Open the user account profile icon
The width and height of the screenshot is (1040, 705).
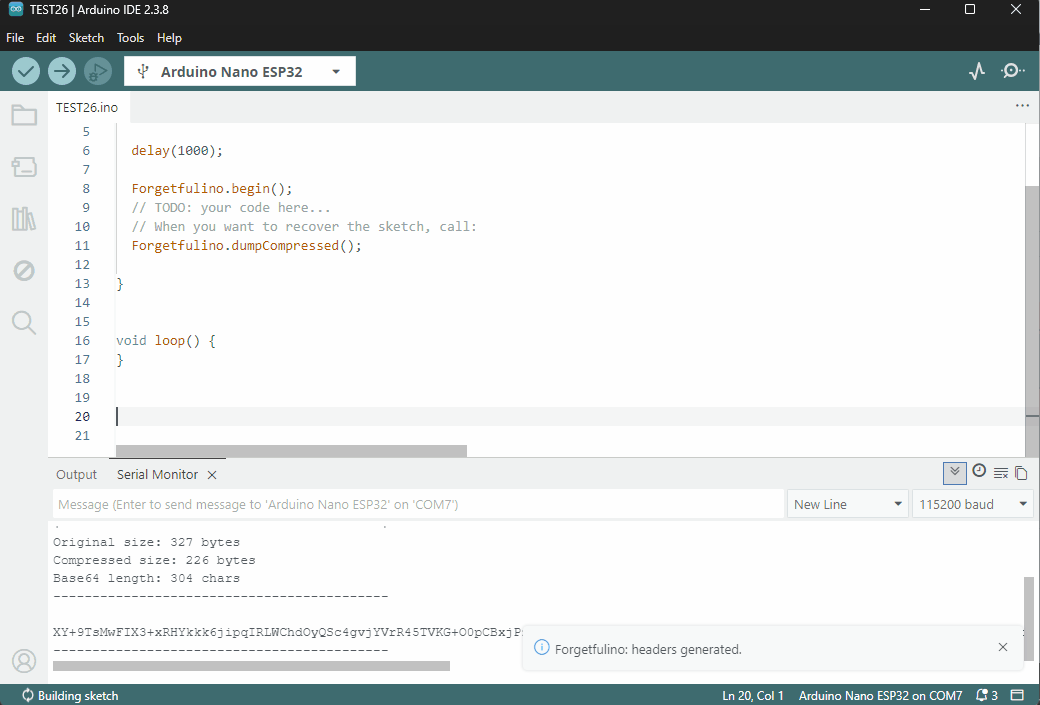click(x=24, y=661)
